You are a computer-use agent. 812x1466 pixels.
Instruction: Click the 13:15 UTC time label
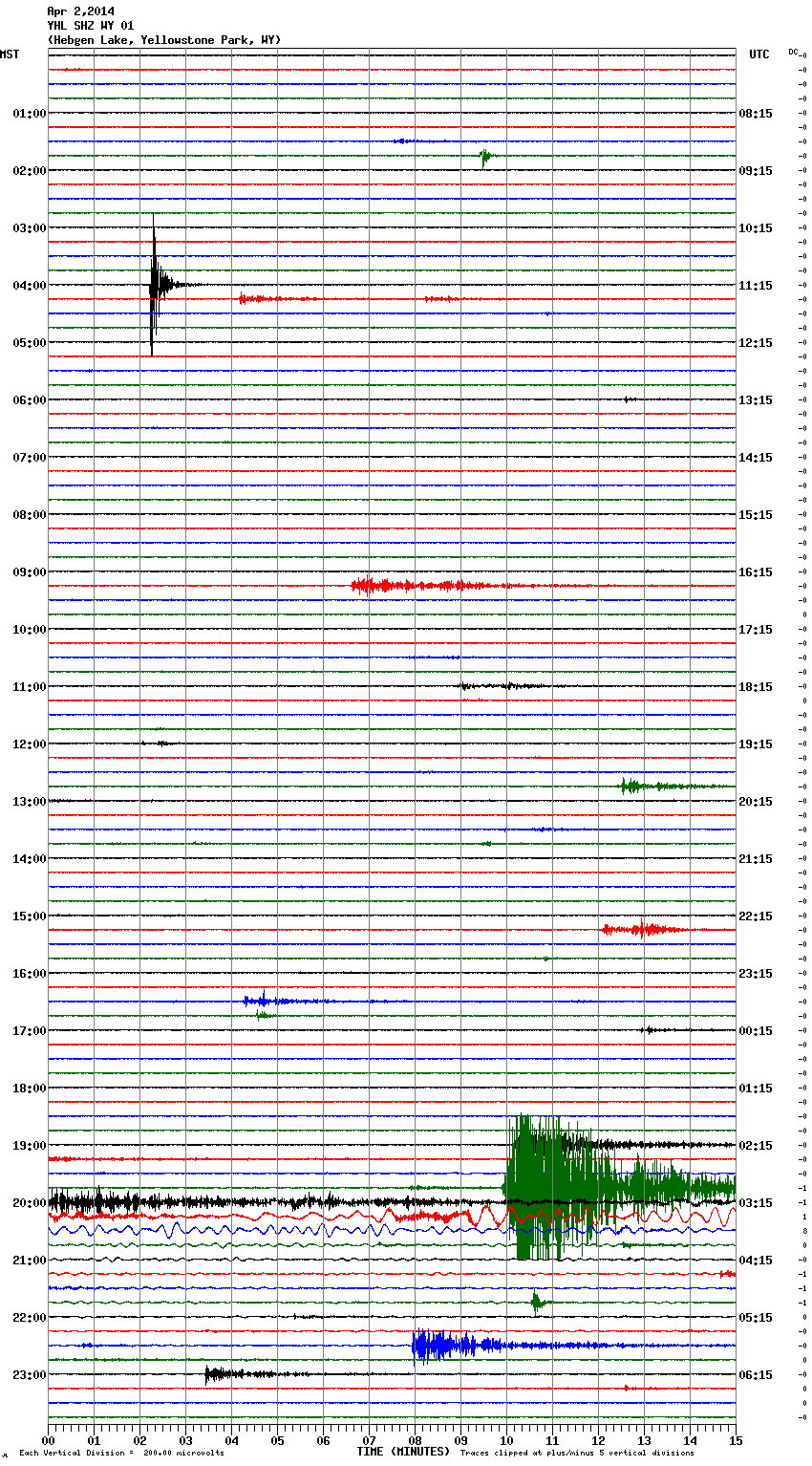click(756, 400)
